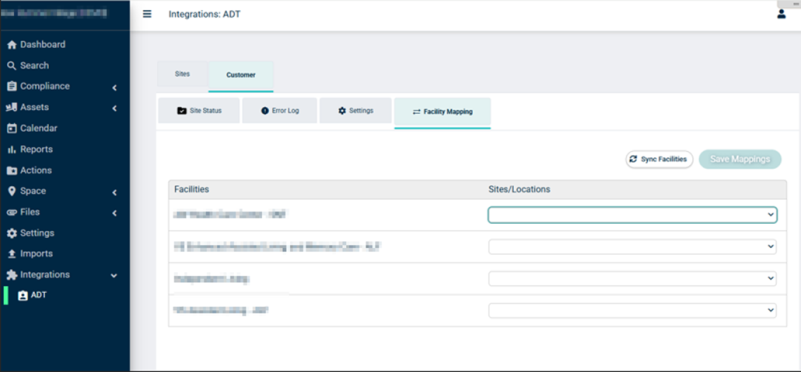Image resolution: width=801 pixels, height=372 pixels.
Task: Open fourth facility Sites/Locations dropdown
Action: (x=632, y=310)
